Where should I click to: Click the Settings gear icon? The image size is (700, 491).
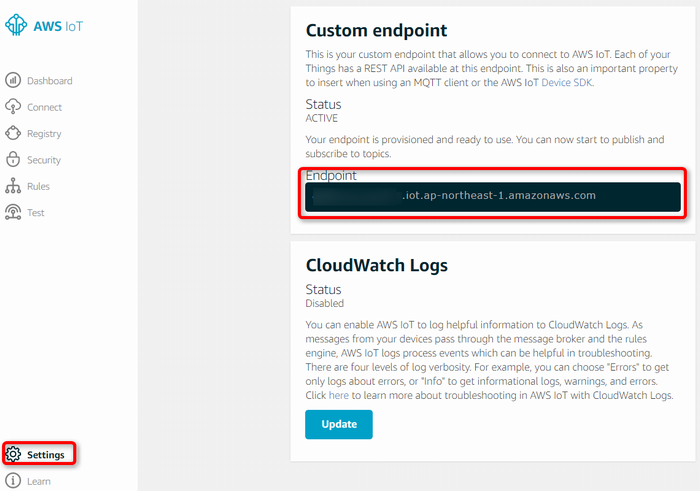pos(13,454)
